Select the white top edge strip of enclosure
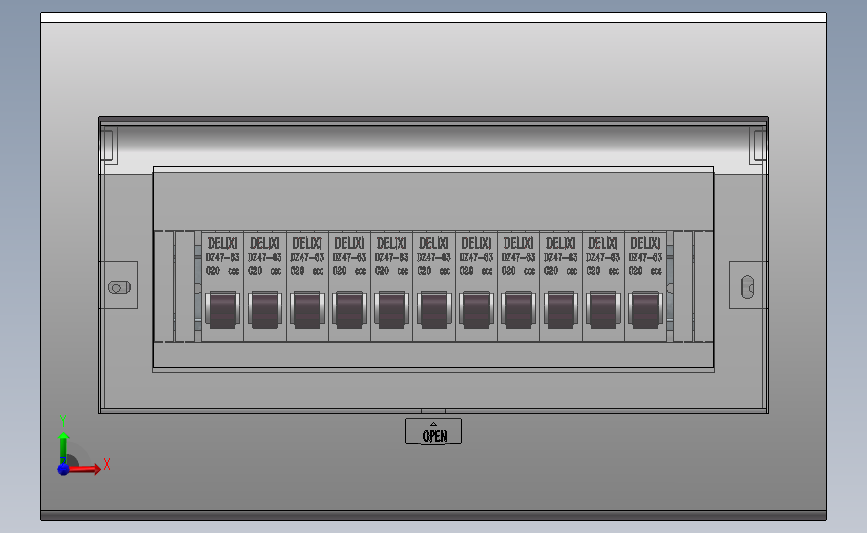The height and width of the screenshot is (533, 867). [x=434, y=18]
